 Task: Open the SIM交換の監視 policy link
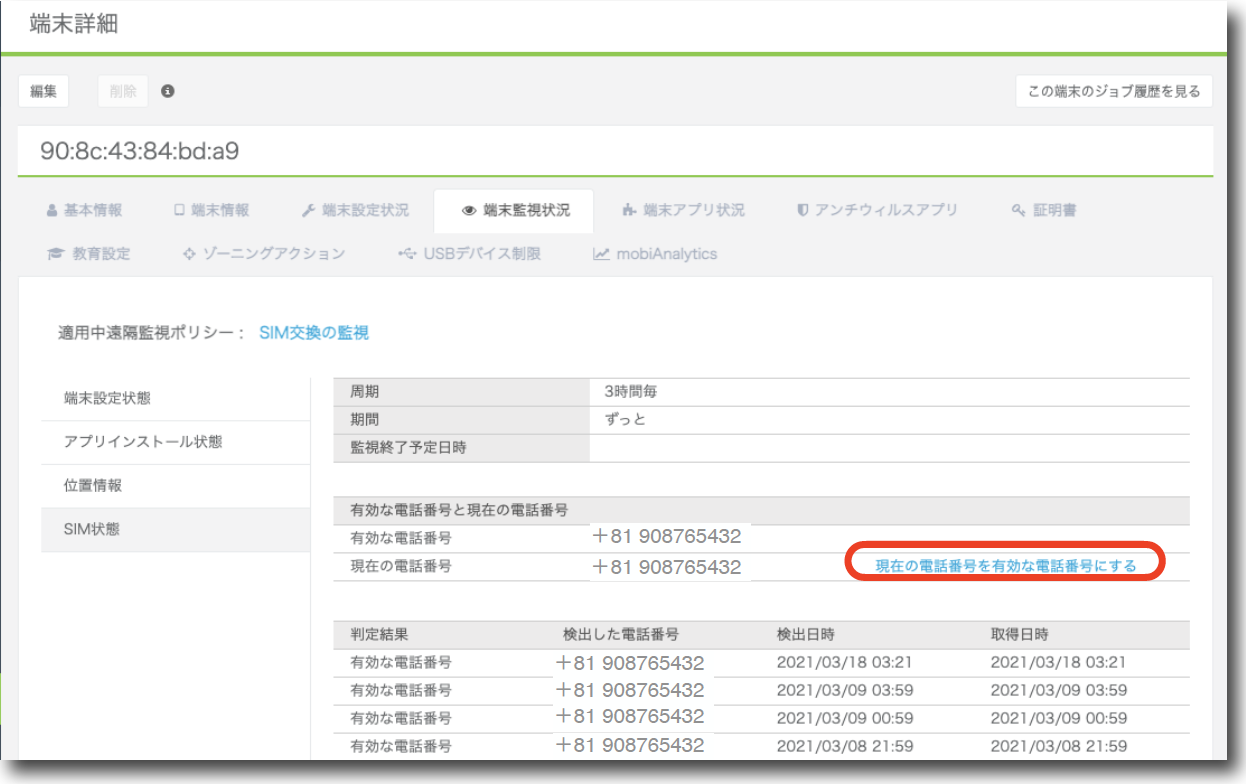(314, 333)
